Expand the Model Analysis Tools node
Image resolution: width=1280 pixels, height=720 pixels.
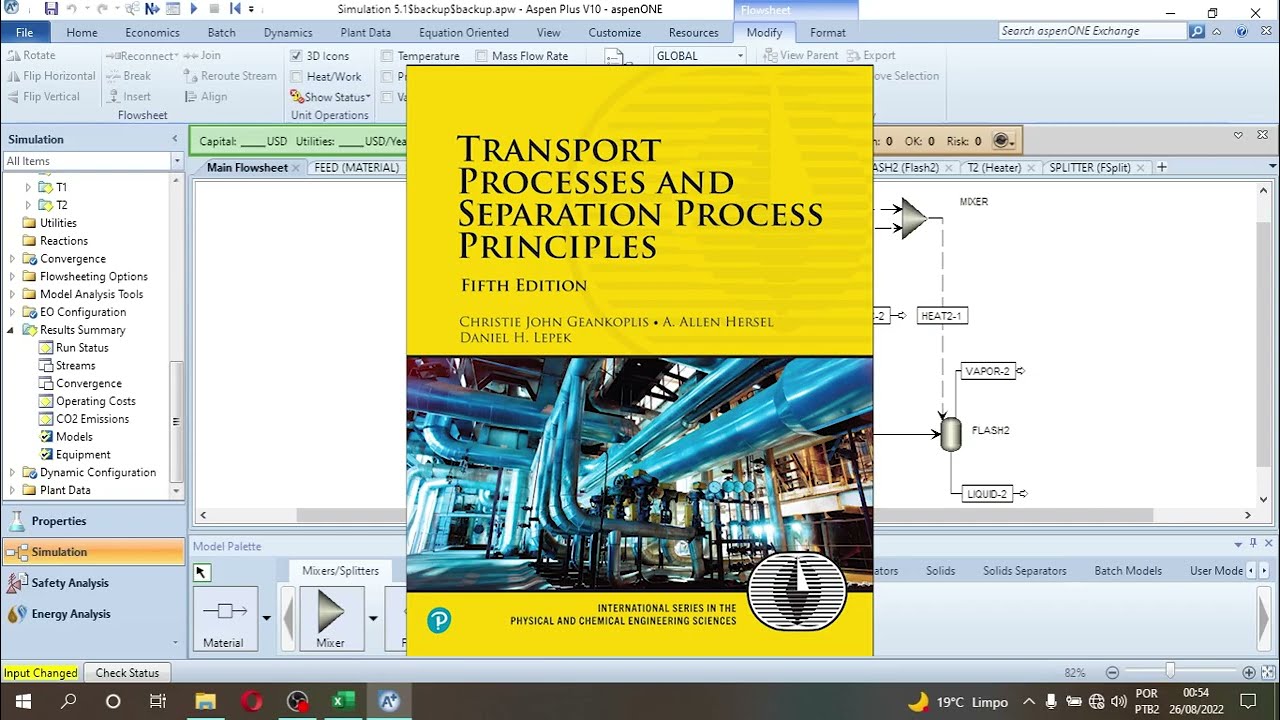point(12,295)
